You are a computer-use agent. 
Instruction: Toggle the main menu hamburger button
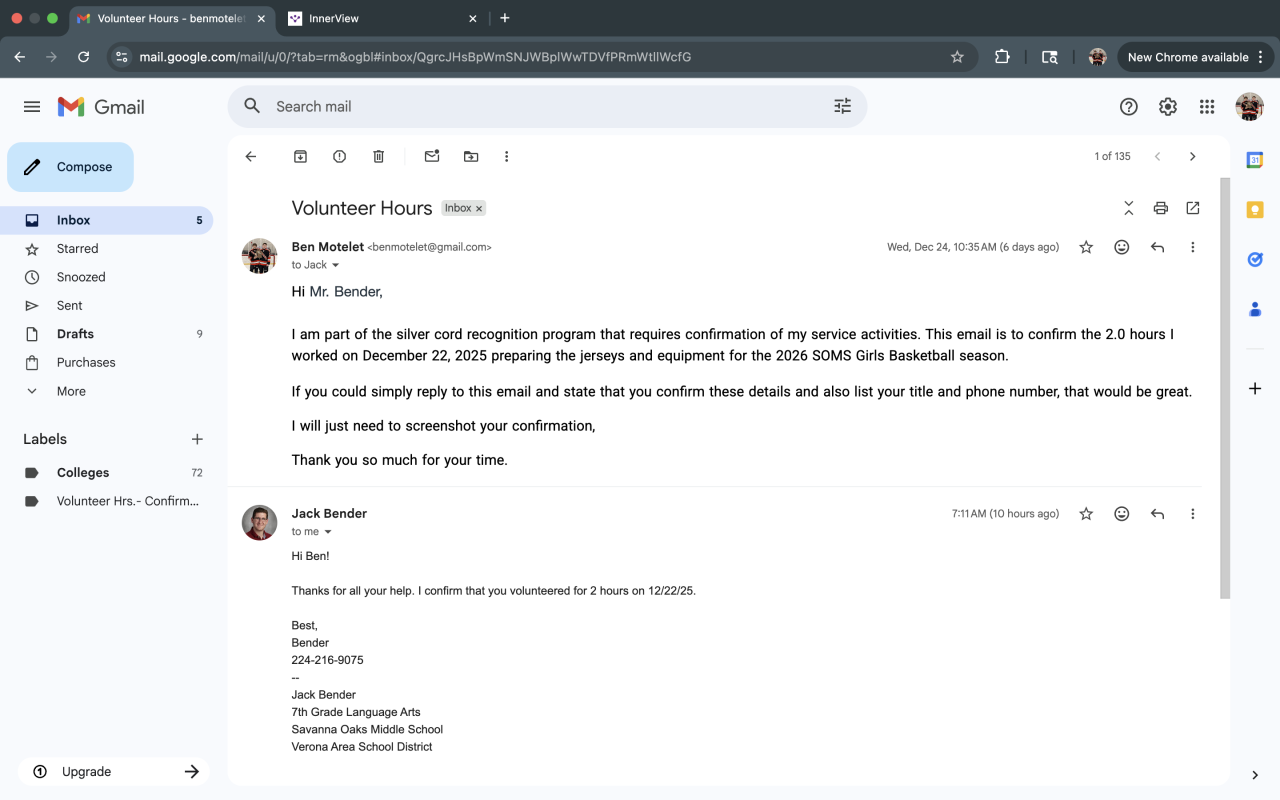[32, 107]
